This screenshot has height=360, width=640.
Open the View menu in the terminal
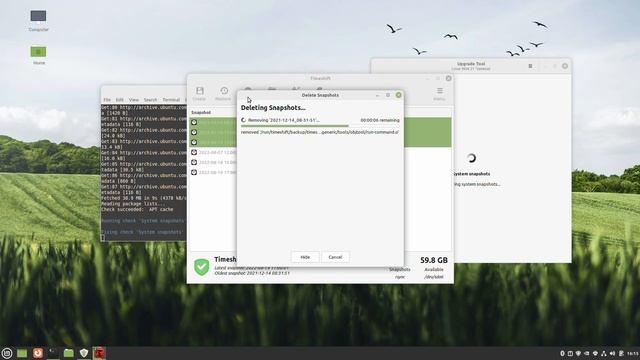[133, 100]
